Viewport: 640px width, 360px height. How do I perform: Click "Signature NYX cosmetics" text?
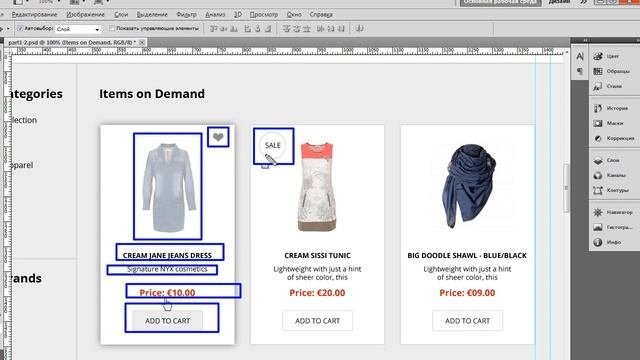pos(167,269)
